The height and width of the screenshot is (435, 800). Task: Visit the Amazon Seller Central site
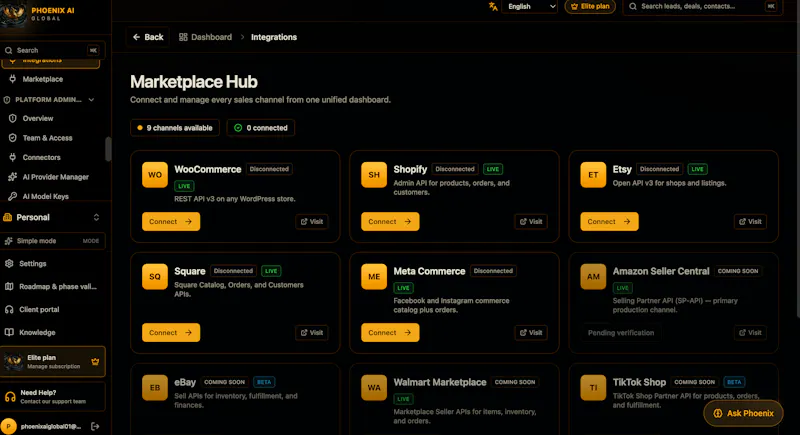click(x=750, y=332)
